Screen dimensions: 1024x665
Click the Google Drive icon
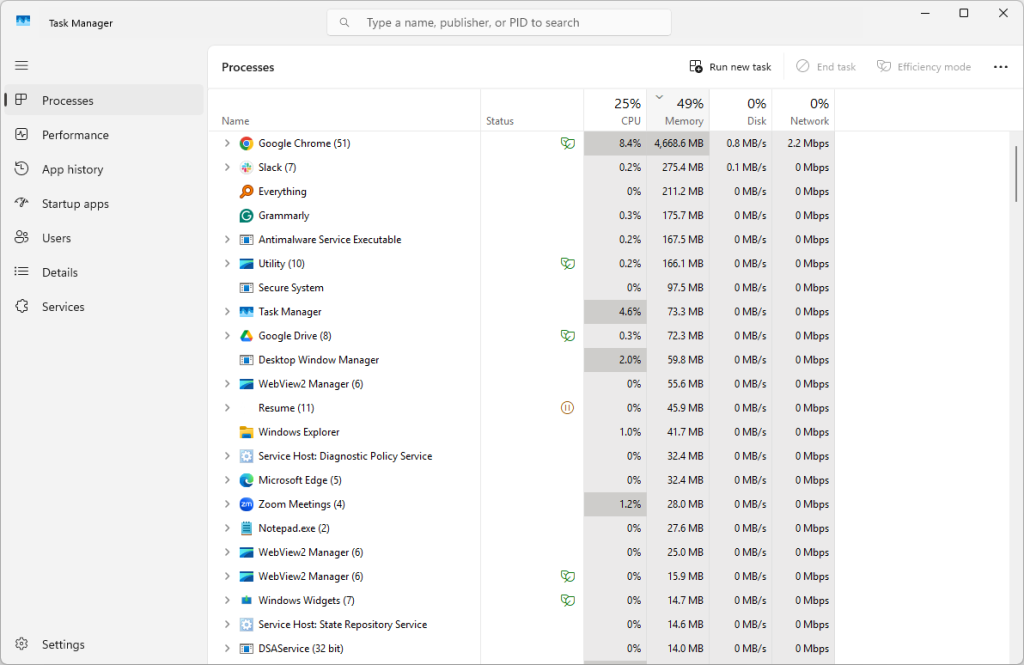pyautogui.click(x=246, y=336)
